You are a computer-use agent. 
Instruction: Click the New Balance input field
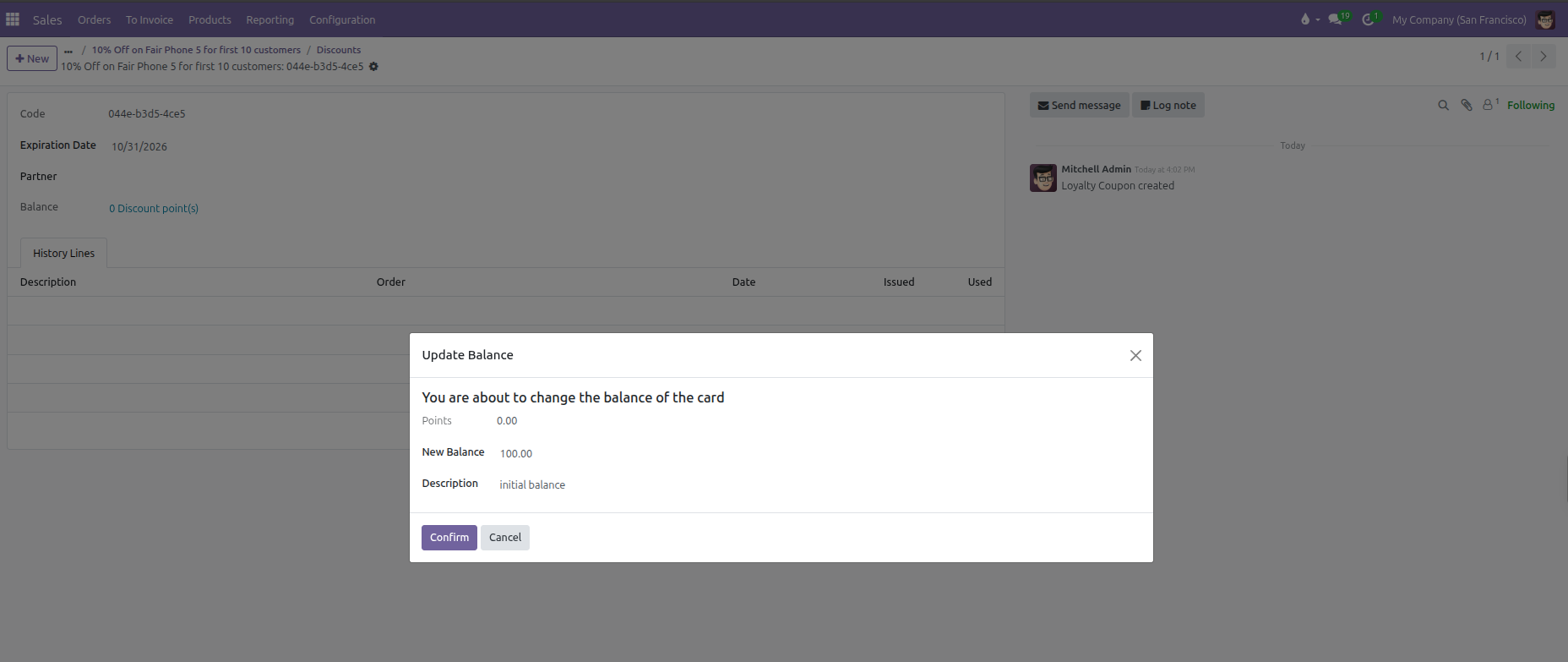pyautogui.click(x=819, y=454)
